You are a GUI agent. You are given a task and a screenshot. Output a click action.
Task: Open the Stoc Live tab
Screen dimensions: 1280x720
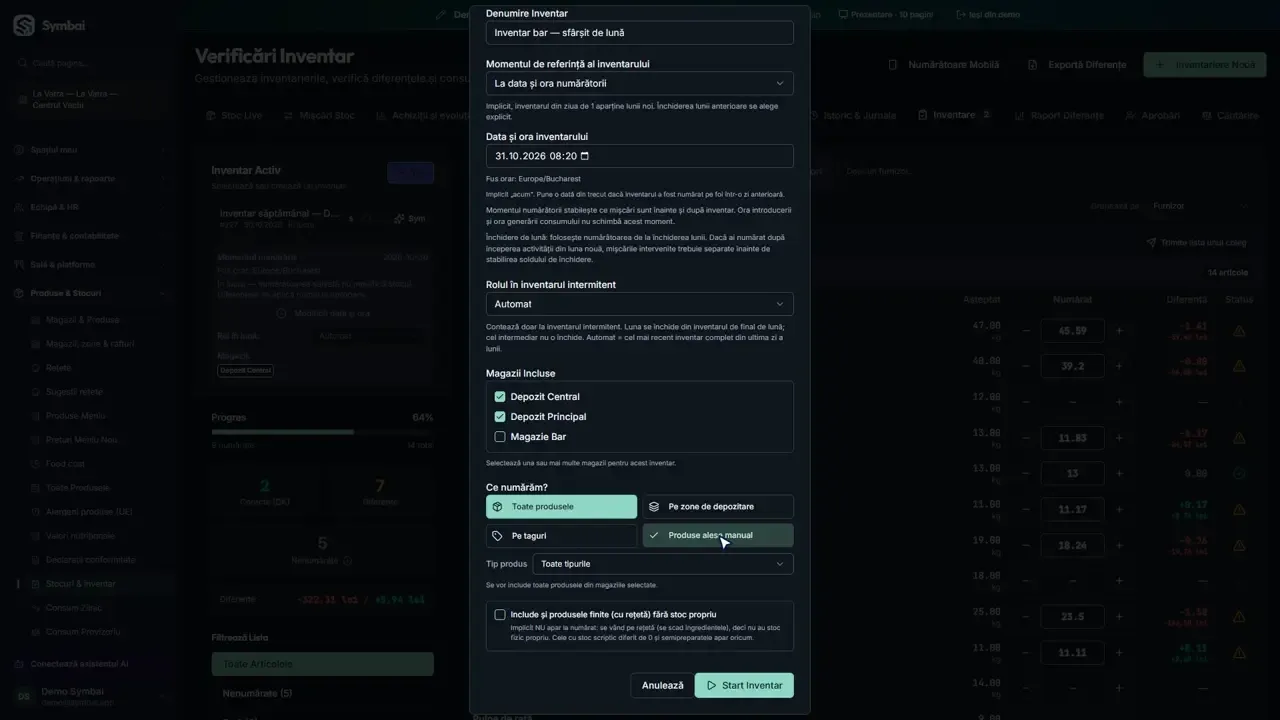coord(234,116)
